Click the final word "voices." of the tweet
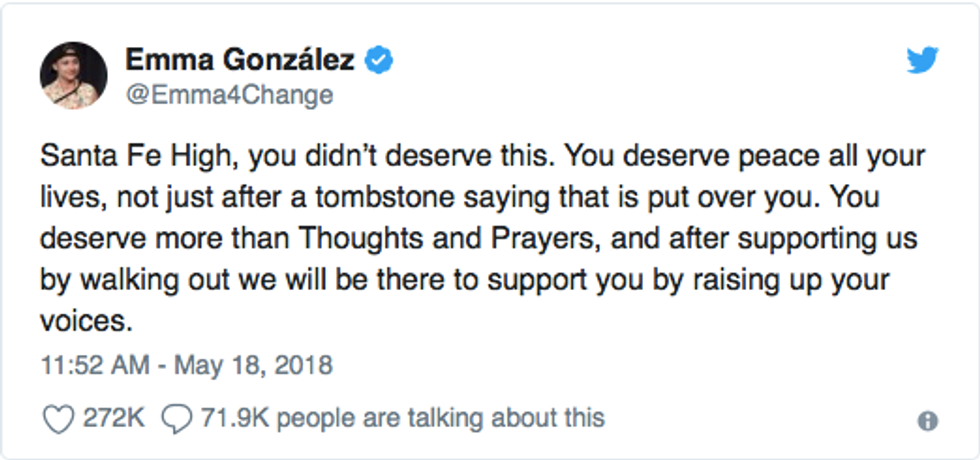Viewport: 980px width, 460px height. pos(86,322)
